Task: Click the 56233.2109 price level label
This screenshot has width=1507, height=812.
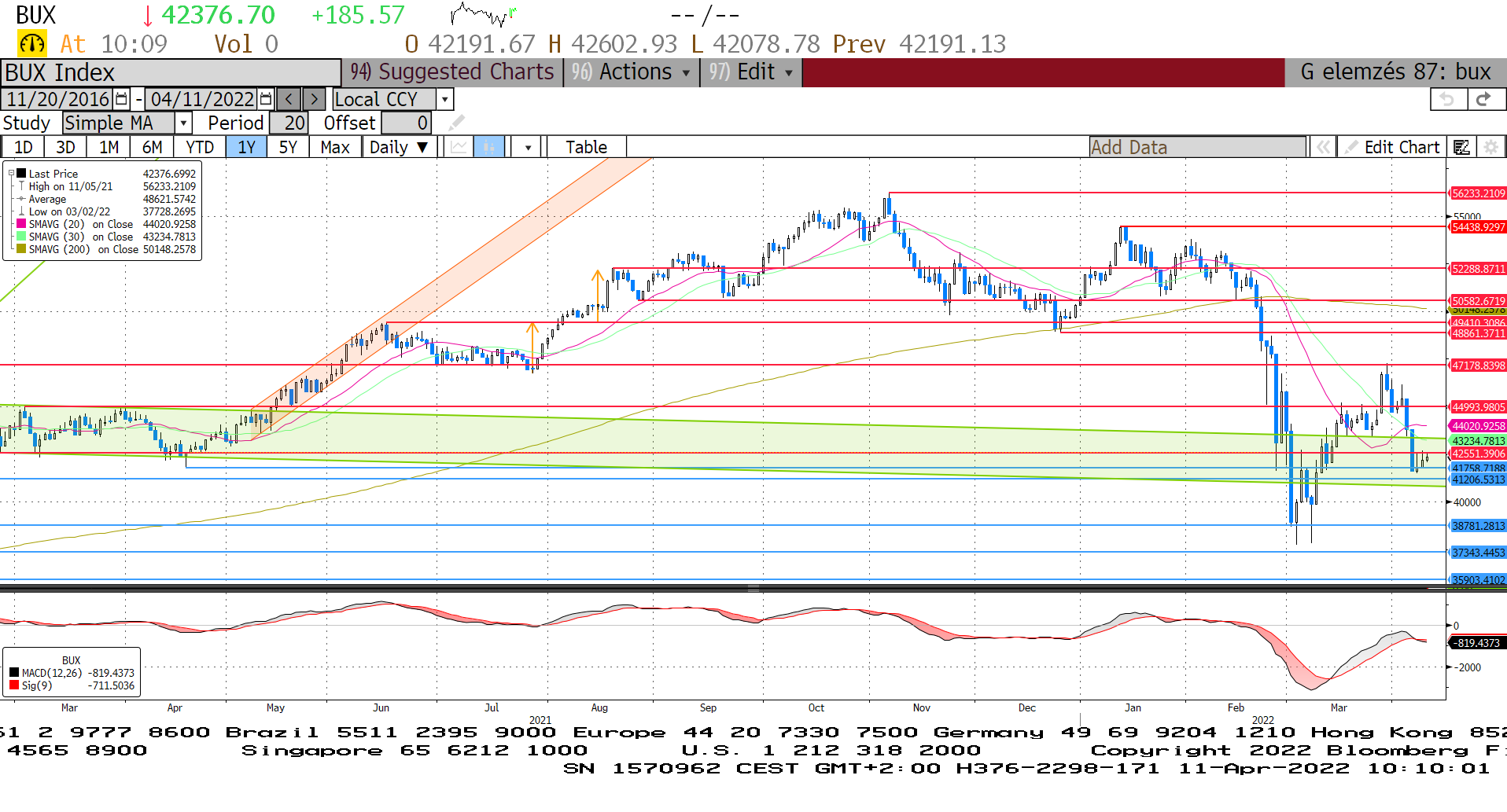Action: (1478, 193)
